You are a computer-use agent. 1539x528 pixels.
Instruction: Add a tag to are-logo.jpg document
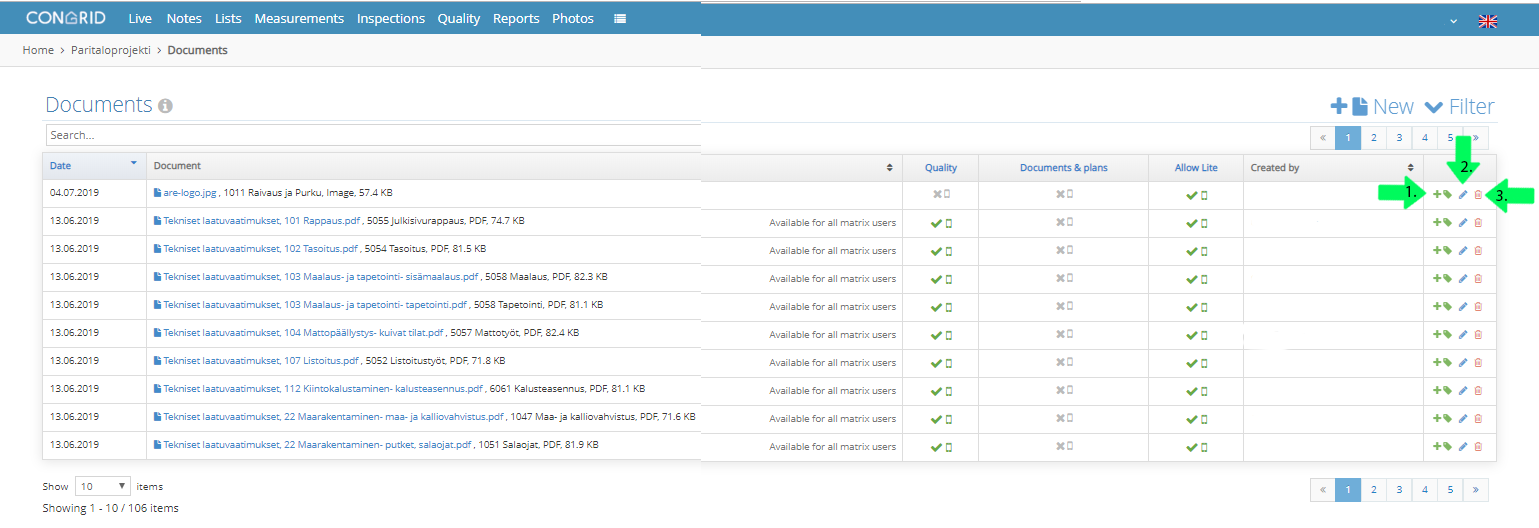point(1442,195)
